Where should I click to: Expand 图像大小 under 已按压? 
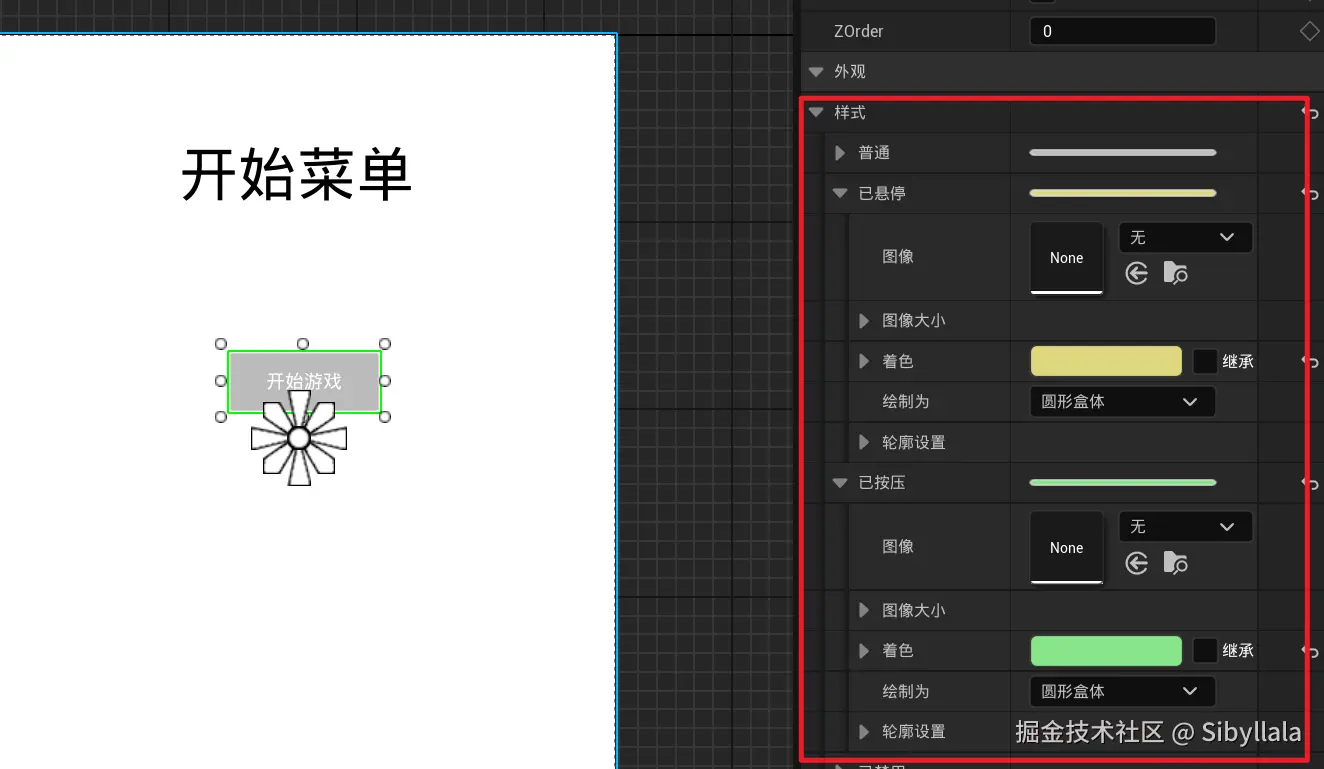coord(864,610)
